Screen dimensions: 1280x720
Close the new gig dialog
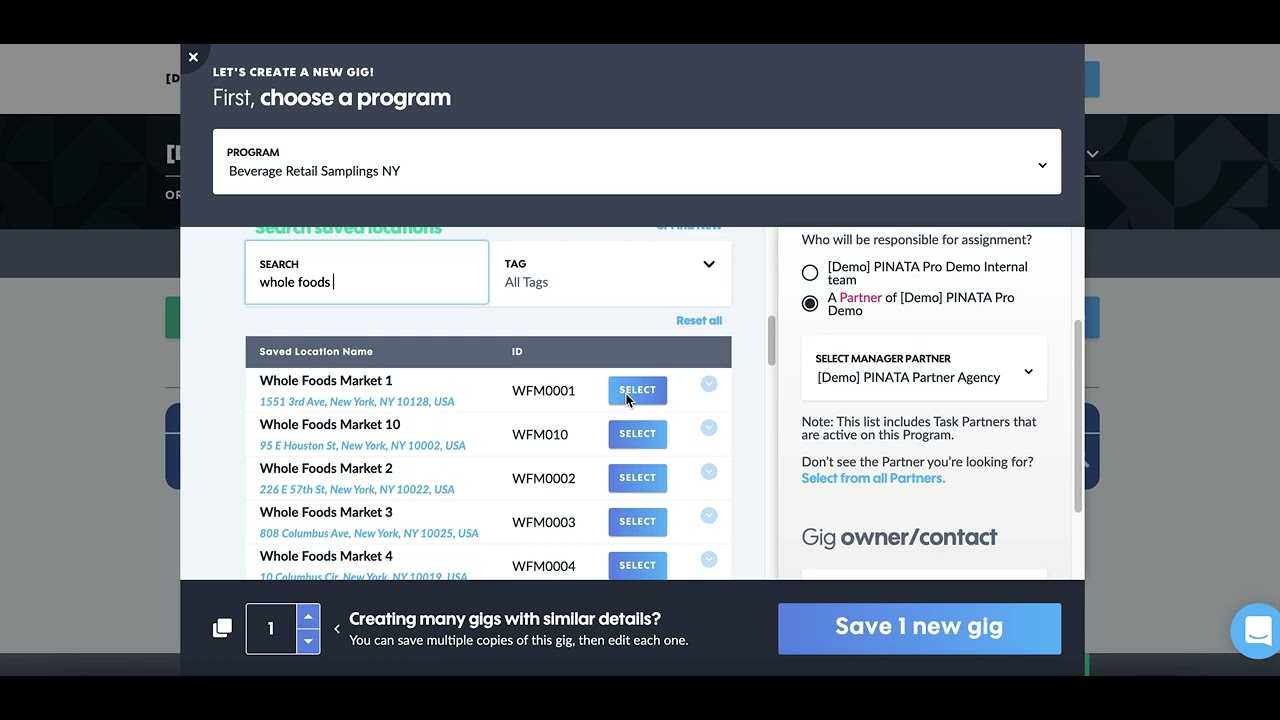[x=193, y=57]
